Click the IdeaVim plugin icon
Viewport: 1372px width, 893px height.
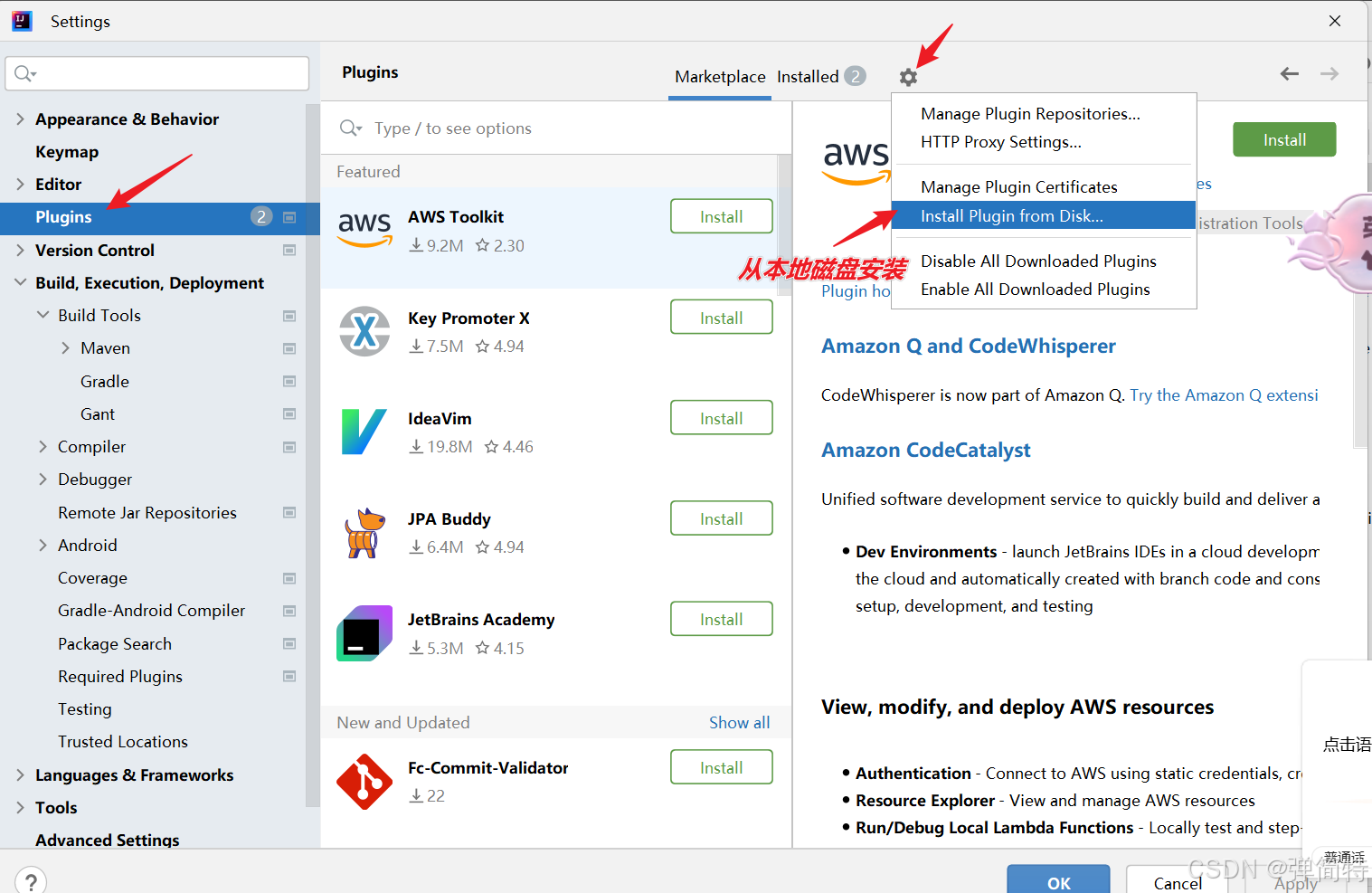[x=364, y=432]
